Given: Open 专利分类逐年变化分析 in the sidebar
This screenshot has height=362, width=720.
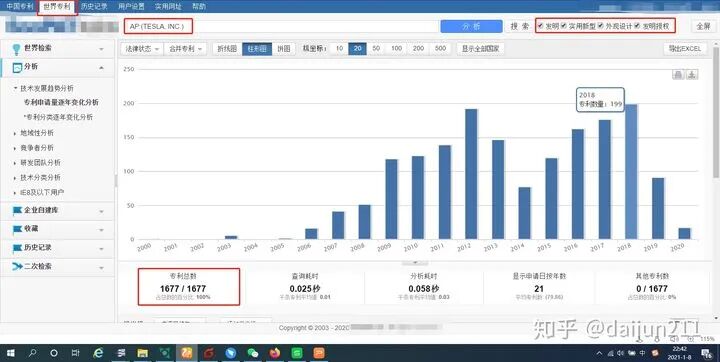Looking at the screenshot, I should click(59, 117).
